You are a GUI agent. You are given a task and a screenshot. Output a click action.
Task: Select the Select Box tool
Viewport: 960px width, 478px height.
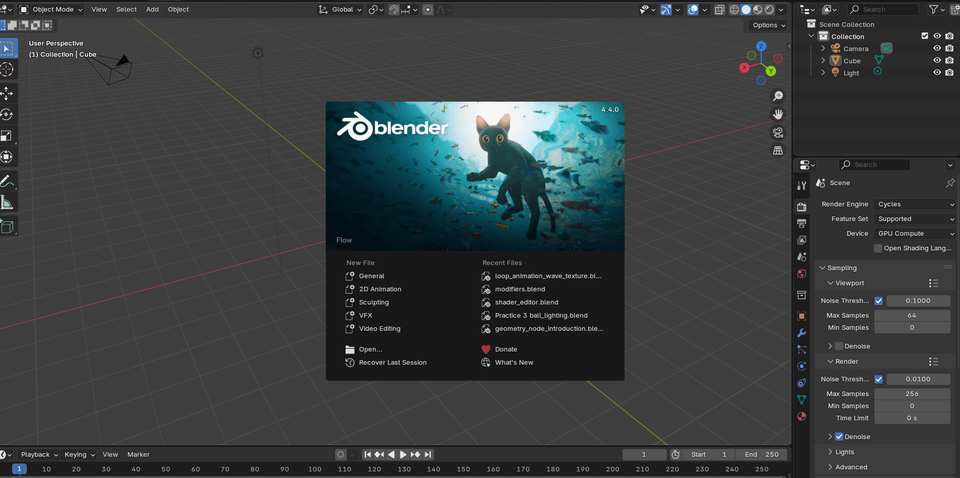pyautogui.click(x=7, y=48)
